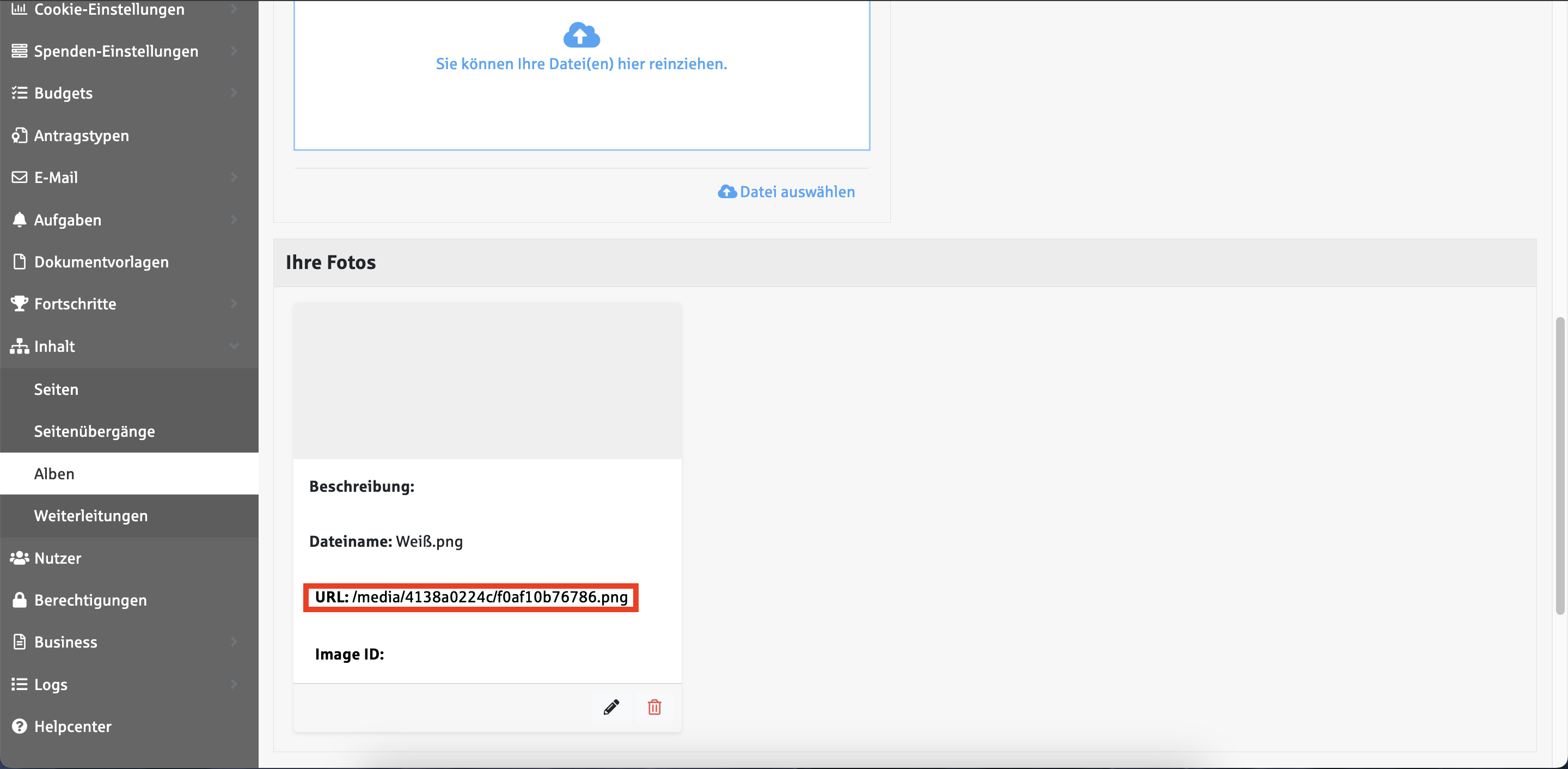The width and height of the screenshot is (1568, 769).
Task: Click the question mark Helpcenter icon
Action: (20, 726)
